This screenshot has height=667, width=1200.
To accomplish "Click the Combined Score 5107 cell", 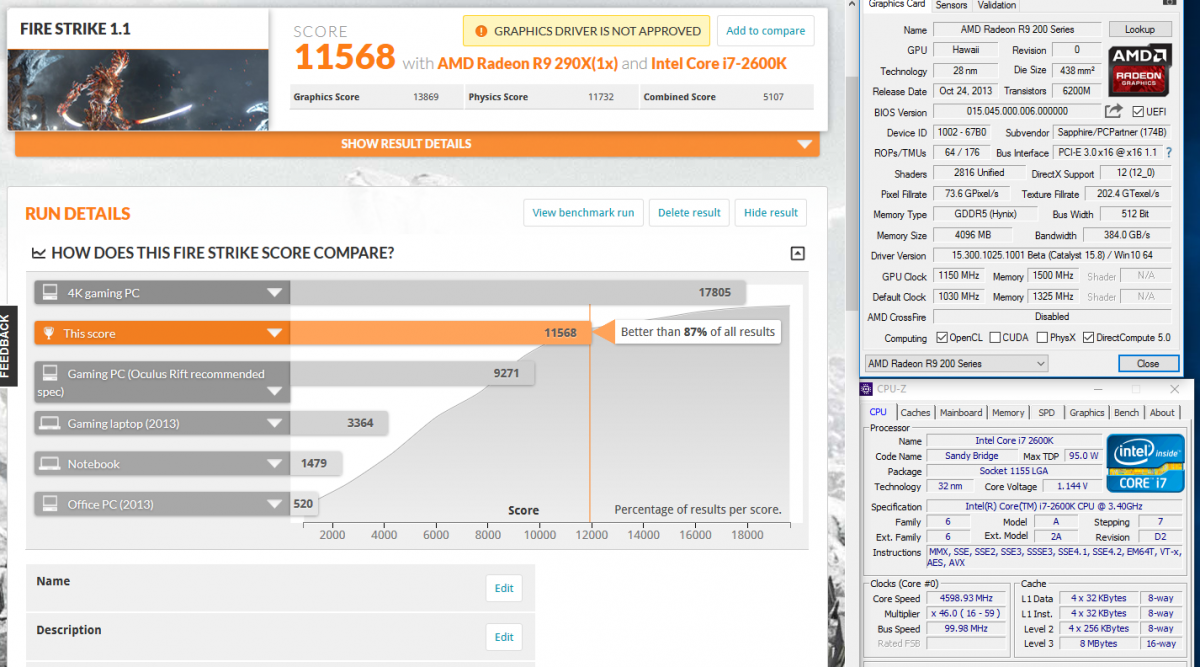I will tap(727, 97).
